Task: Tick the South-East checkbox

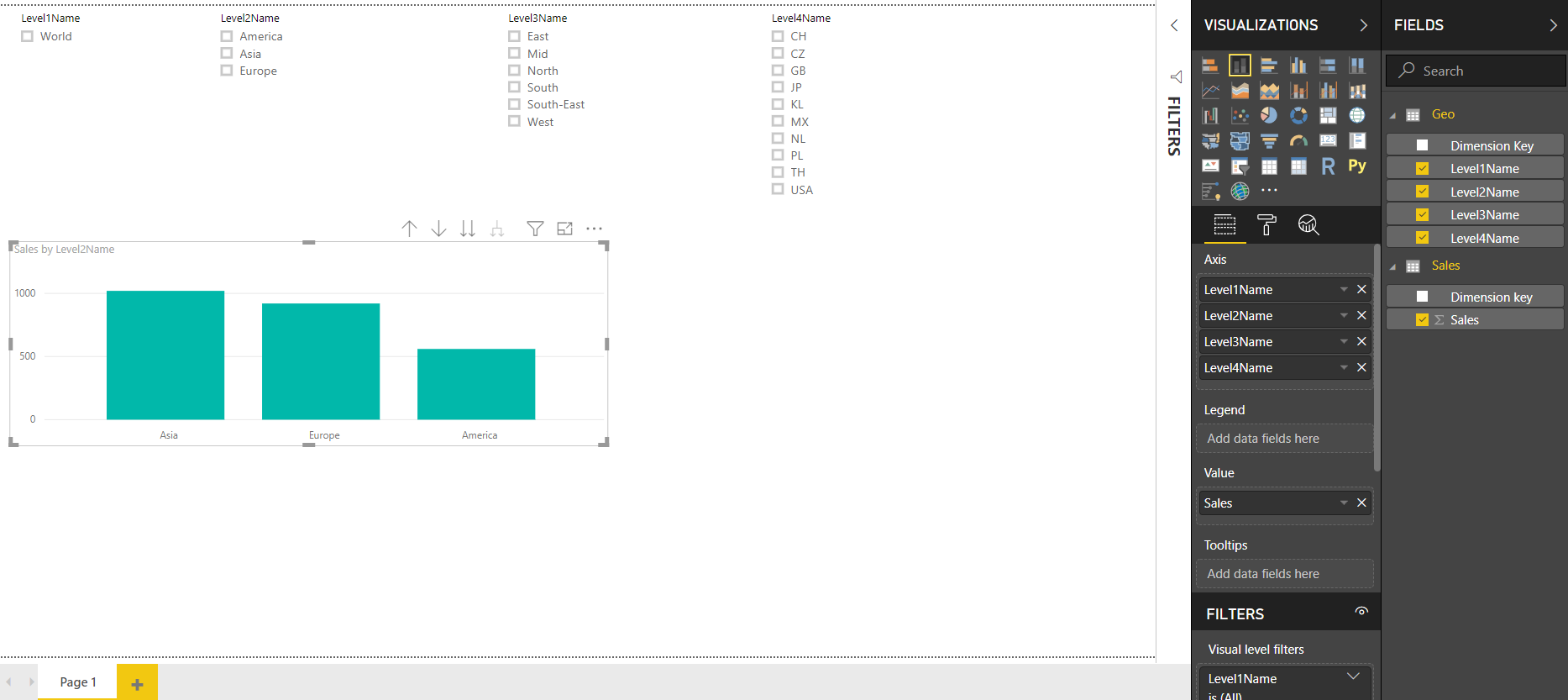Action: coord(514,104)
